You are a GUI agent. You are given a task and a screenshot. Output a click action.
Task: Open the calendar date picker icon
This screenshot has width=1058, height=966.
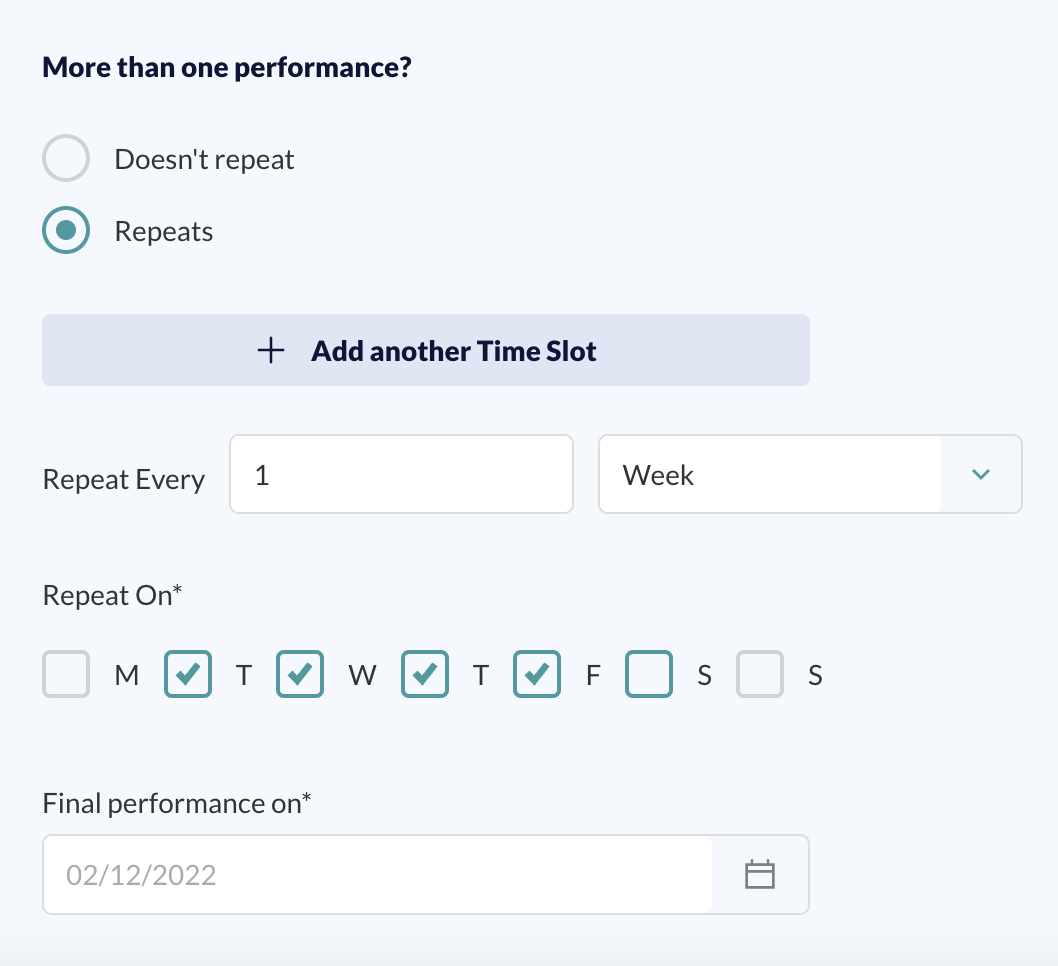[760, 874]
